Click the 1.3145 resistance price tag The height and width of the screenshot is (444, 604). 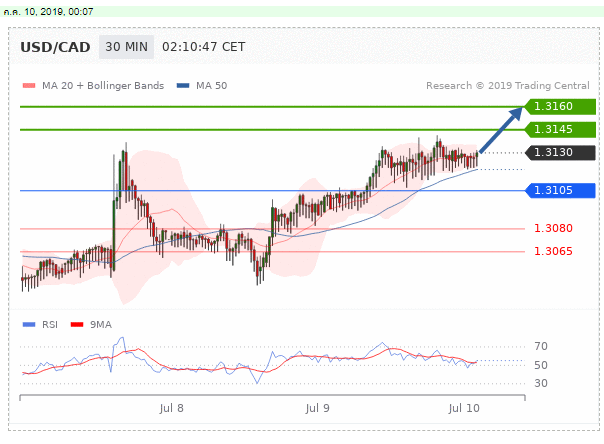pyautogui.click(x=560, y=129)
